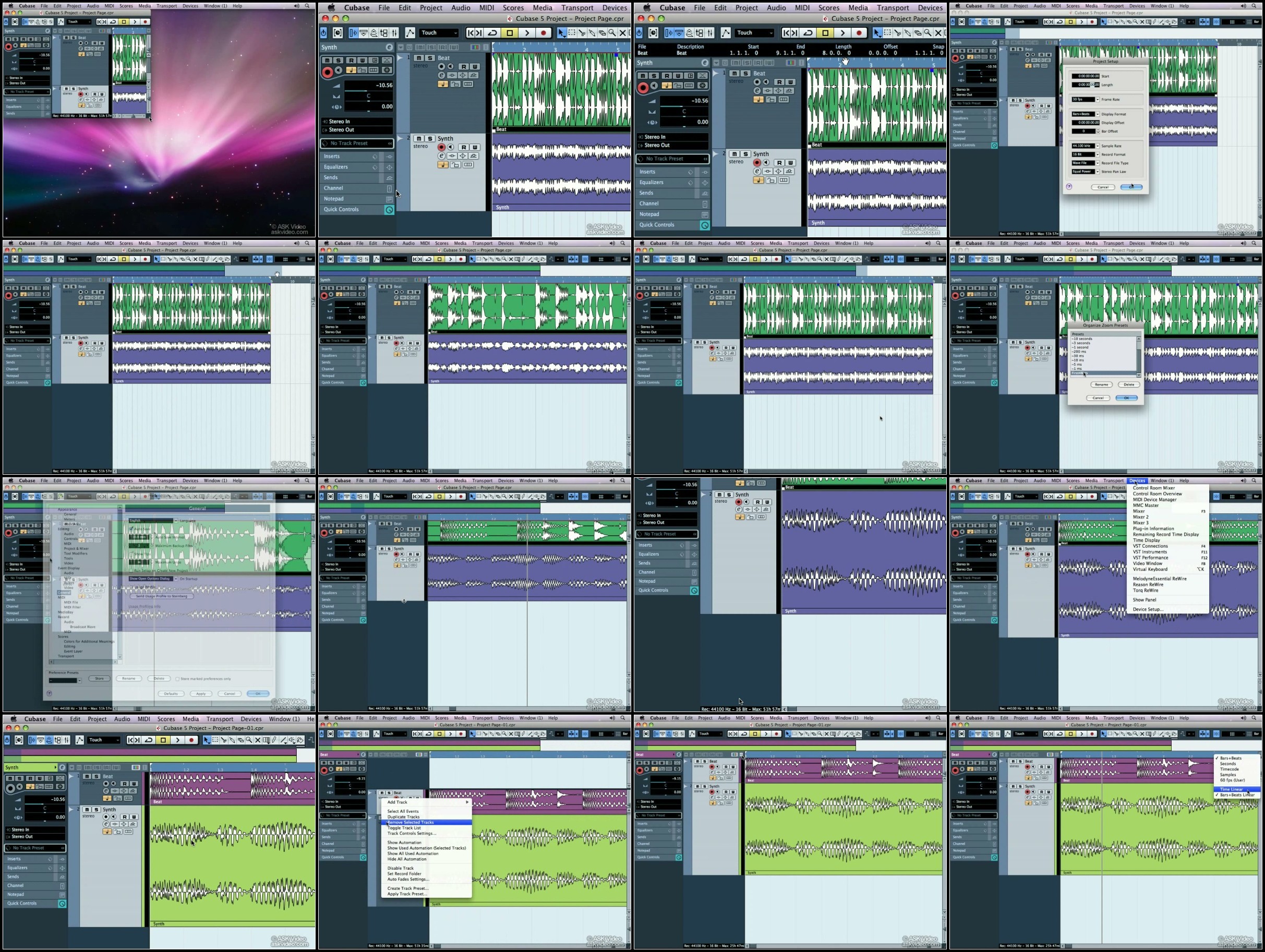Click Cancel in the Project Setup dialog
Image resolution: width=1265 pixels, height=952 pixels.
pos(1103,187)
